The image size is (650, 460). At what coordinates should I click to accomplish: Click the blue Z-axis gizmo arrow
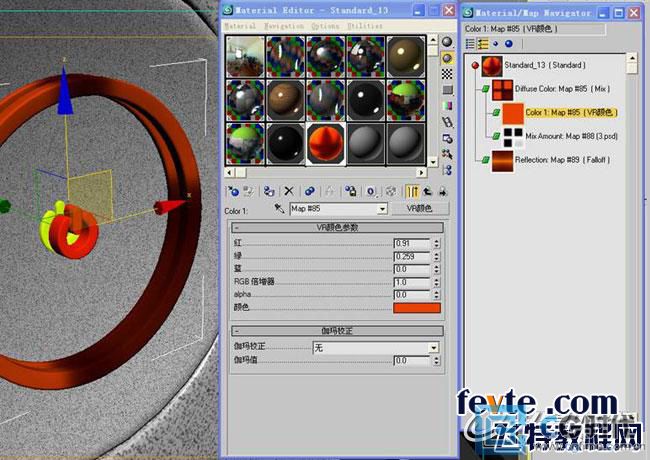click(64, 92)
